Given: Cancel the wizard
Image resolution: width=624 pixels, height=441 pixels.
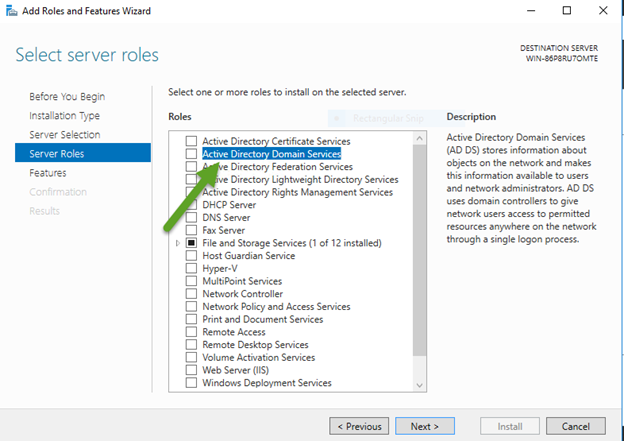Looking at the screenshot, I should click(x=576, y=426).
